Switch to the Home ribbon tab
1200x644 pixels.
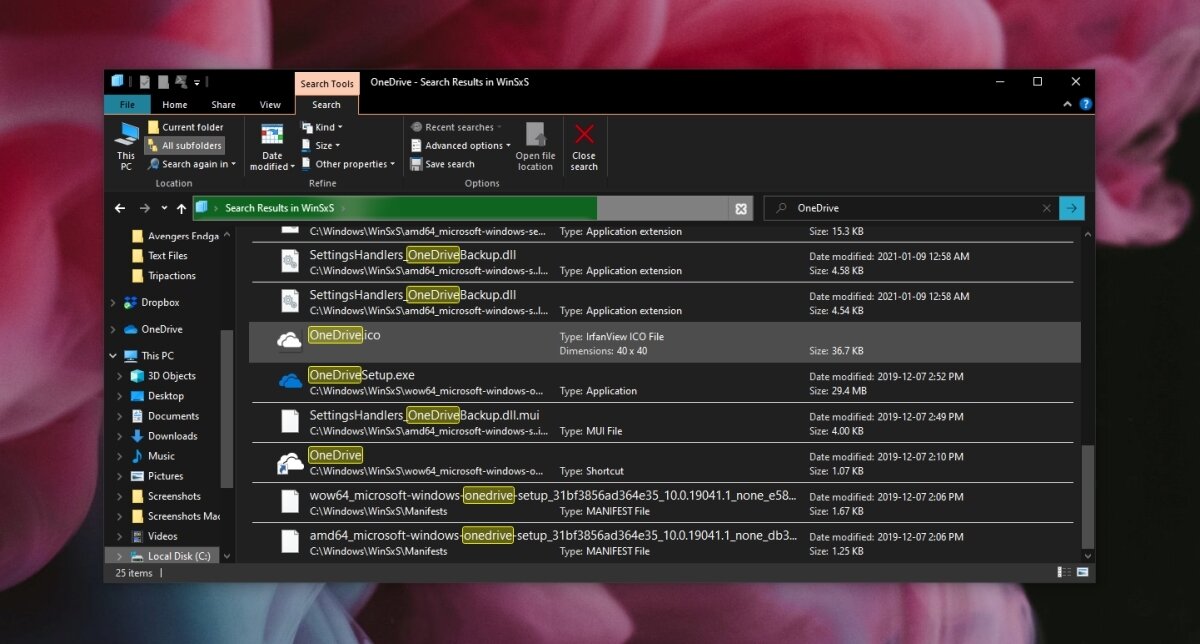pos(174,104)
